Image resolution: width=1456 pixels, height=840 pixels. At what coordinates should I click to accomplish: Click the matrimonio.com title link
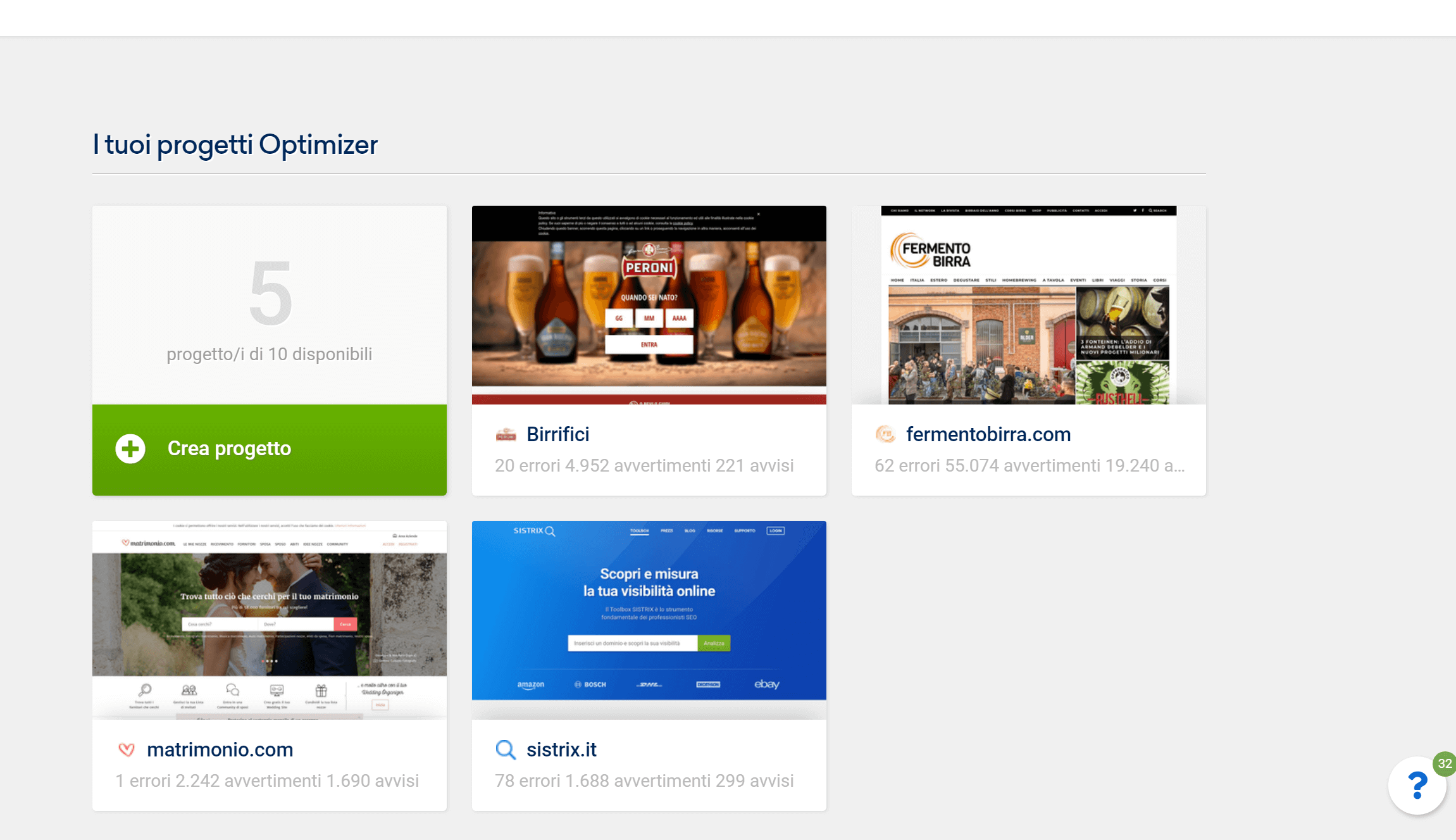[220, 749]
